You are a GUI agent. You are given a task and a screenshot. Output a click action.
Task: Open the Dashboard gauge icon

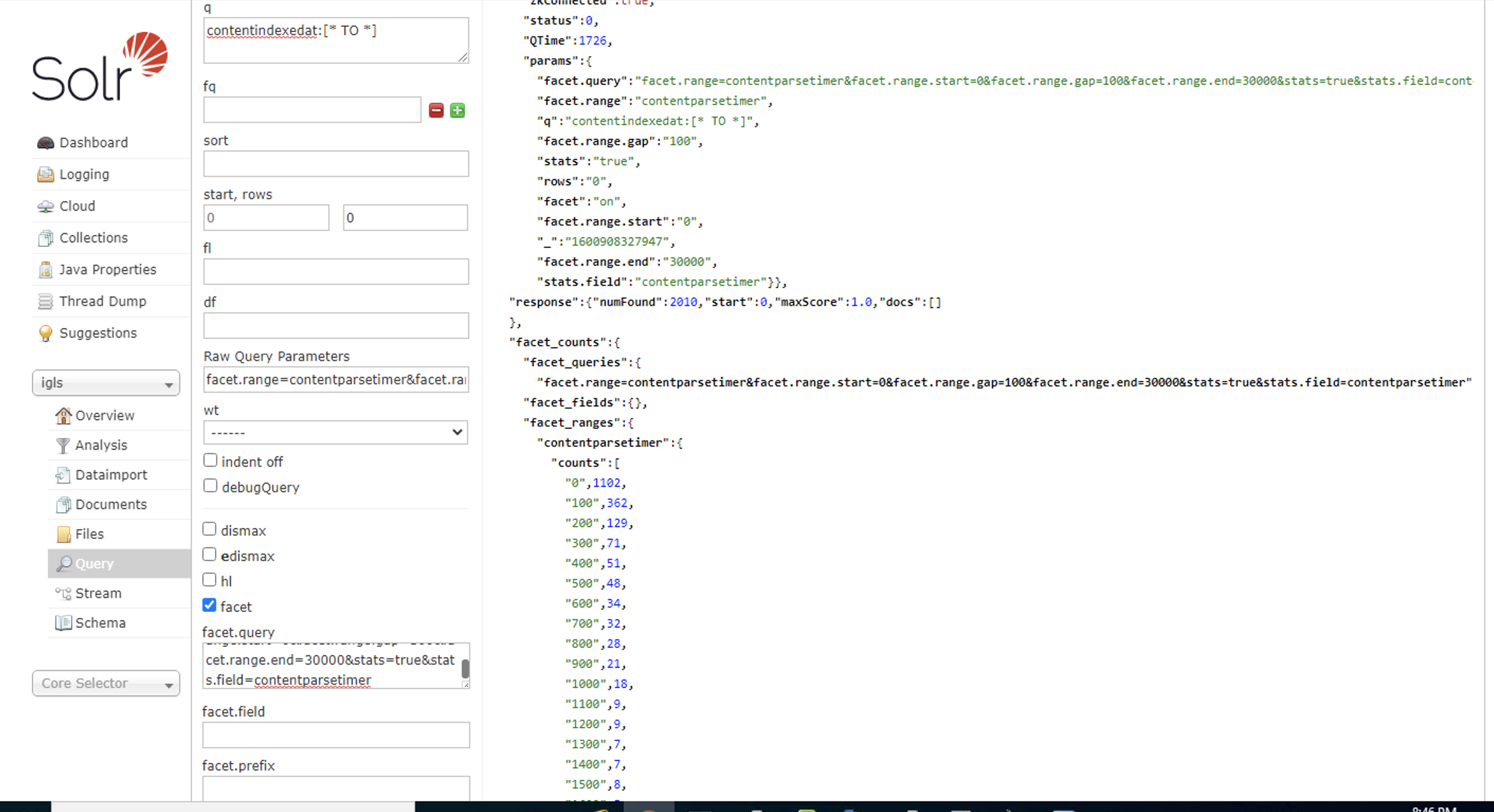pos(45,143)
